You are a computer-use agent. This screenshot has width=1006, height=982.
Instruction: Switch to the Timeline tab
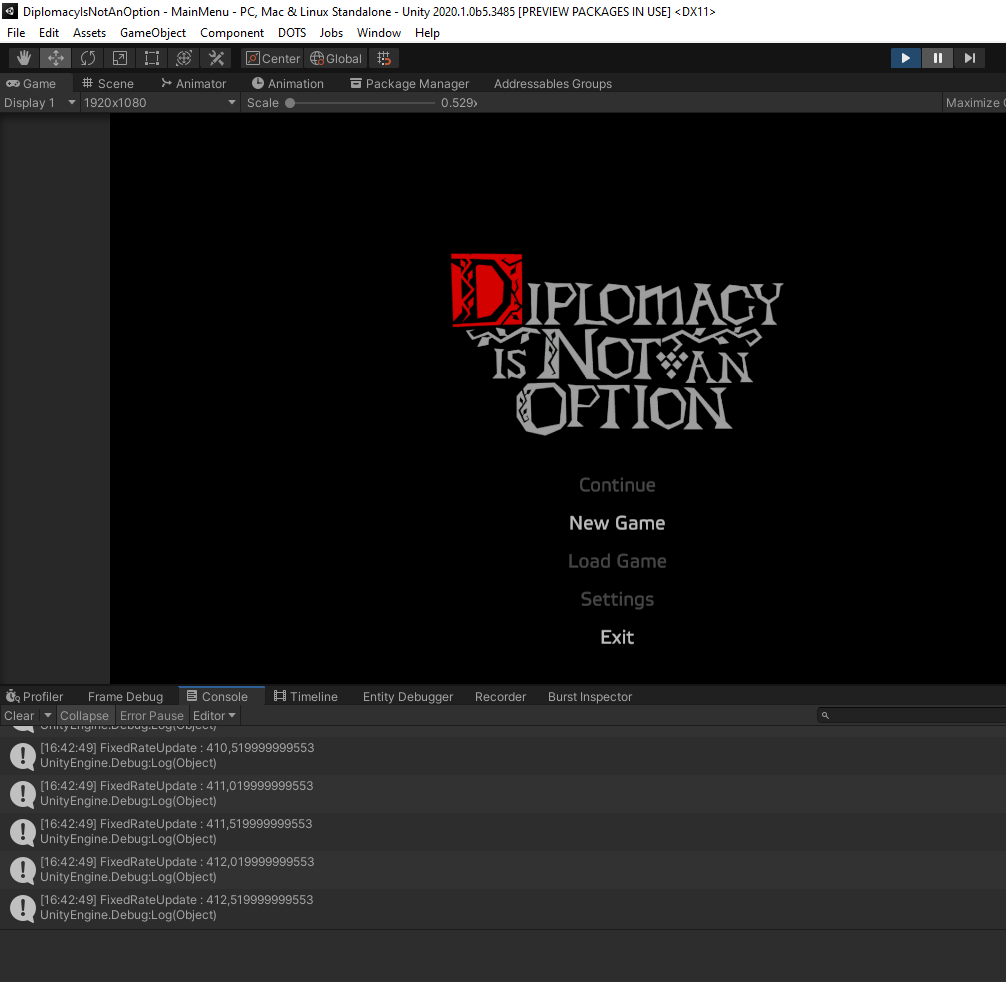point(306,696)
